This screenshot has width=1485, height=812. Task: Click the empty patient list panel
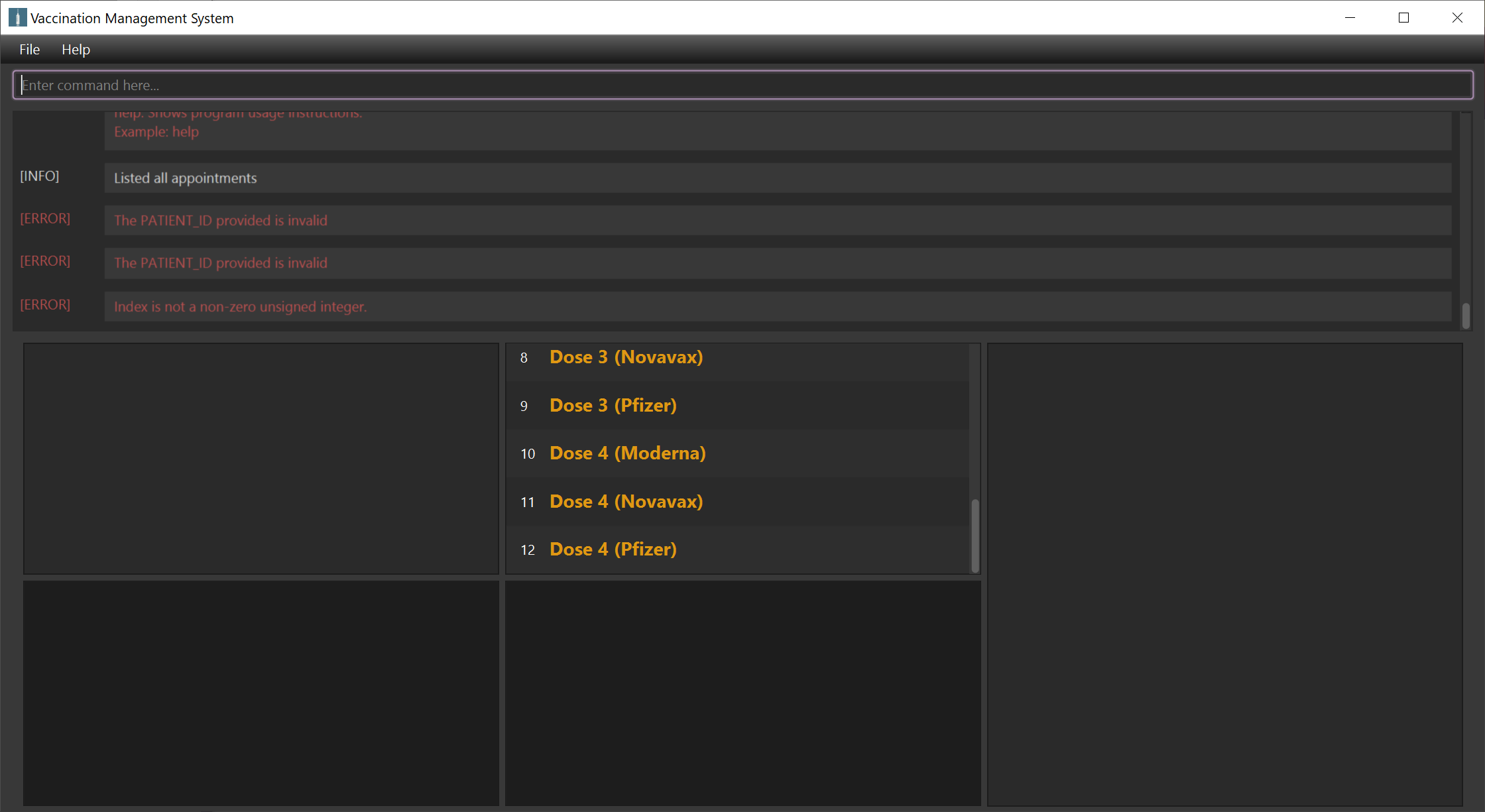261,458
